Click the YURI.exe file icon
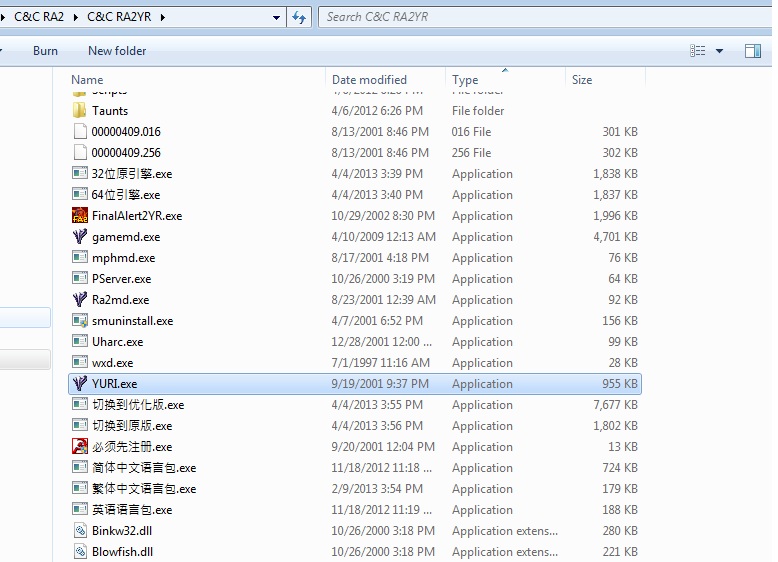 80,383
